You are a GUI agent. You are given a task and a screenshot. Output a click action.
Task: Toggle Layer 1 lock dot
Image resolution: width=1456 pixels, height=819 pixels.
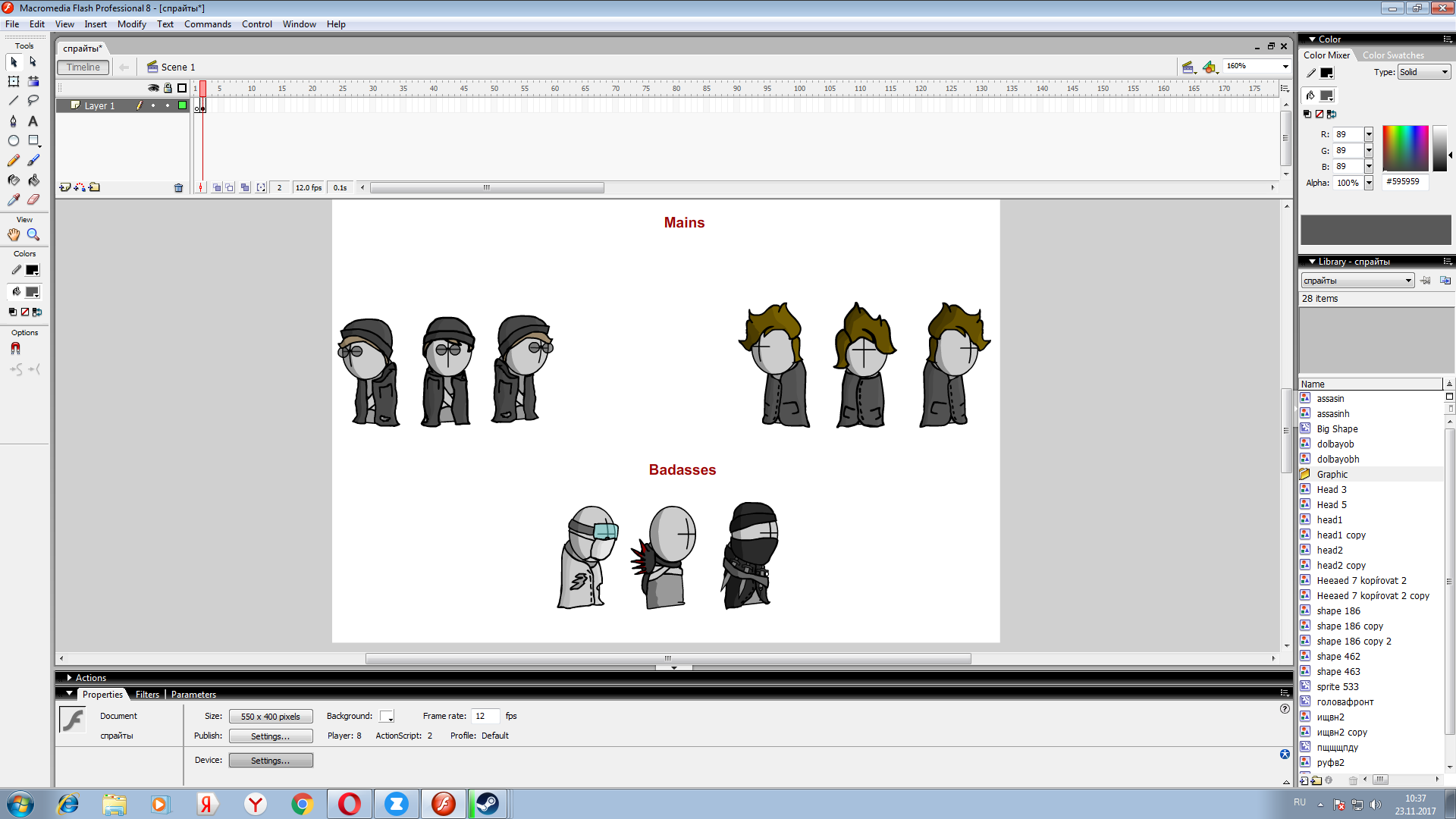[x=168, y=105]
